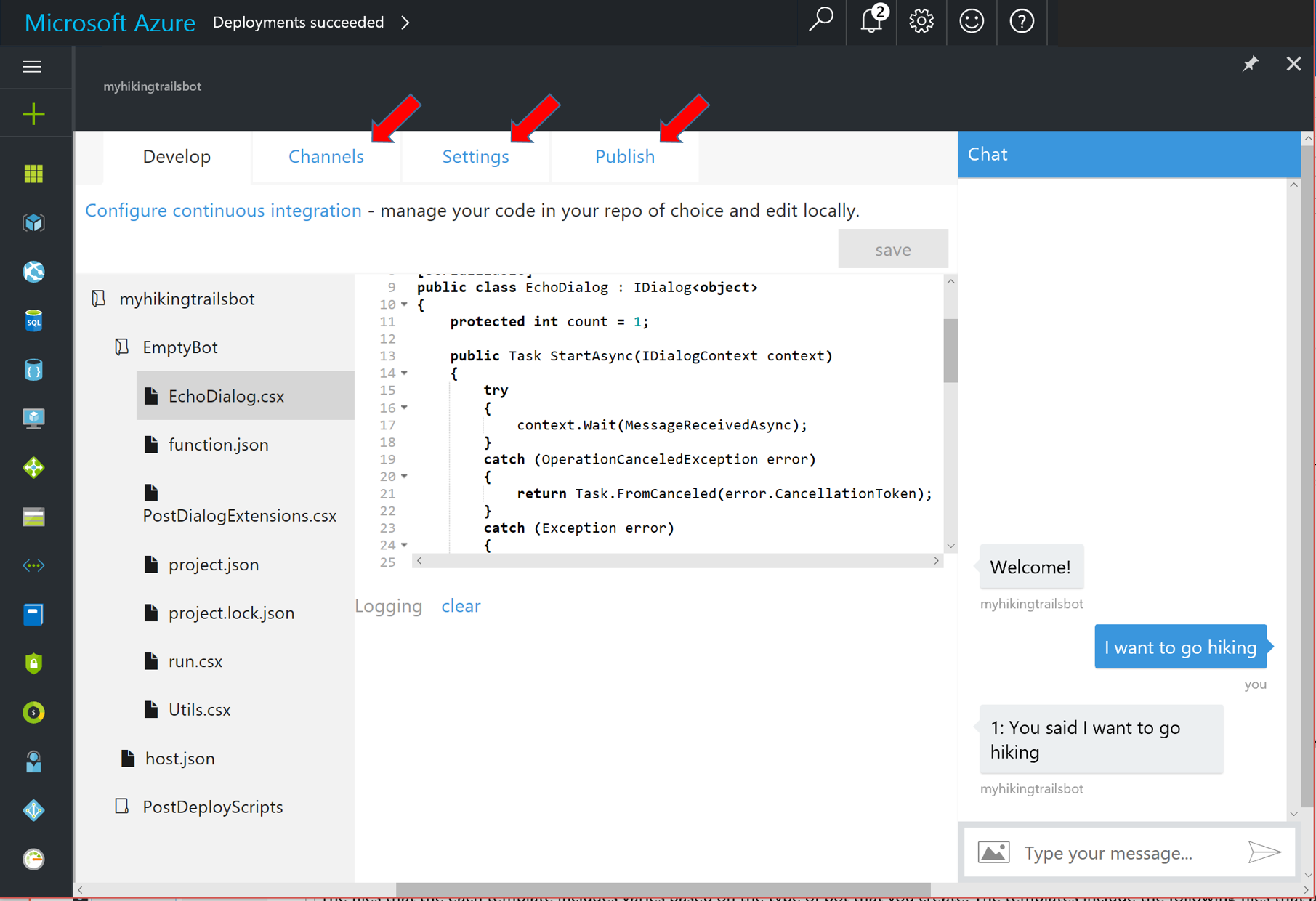Switch to the Settings tab
The height and width of the screenshot is (901, 1316).
(476, 156)
